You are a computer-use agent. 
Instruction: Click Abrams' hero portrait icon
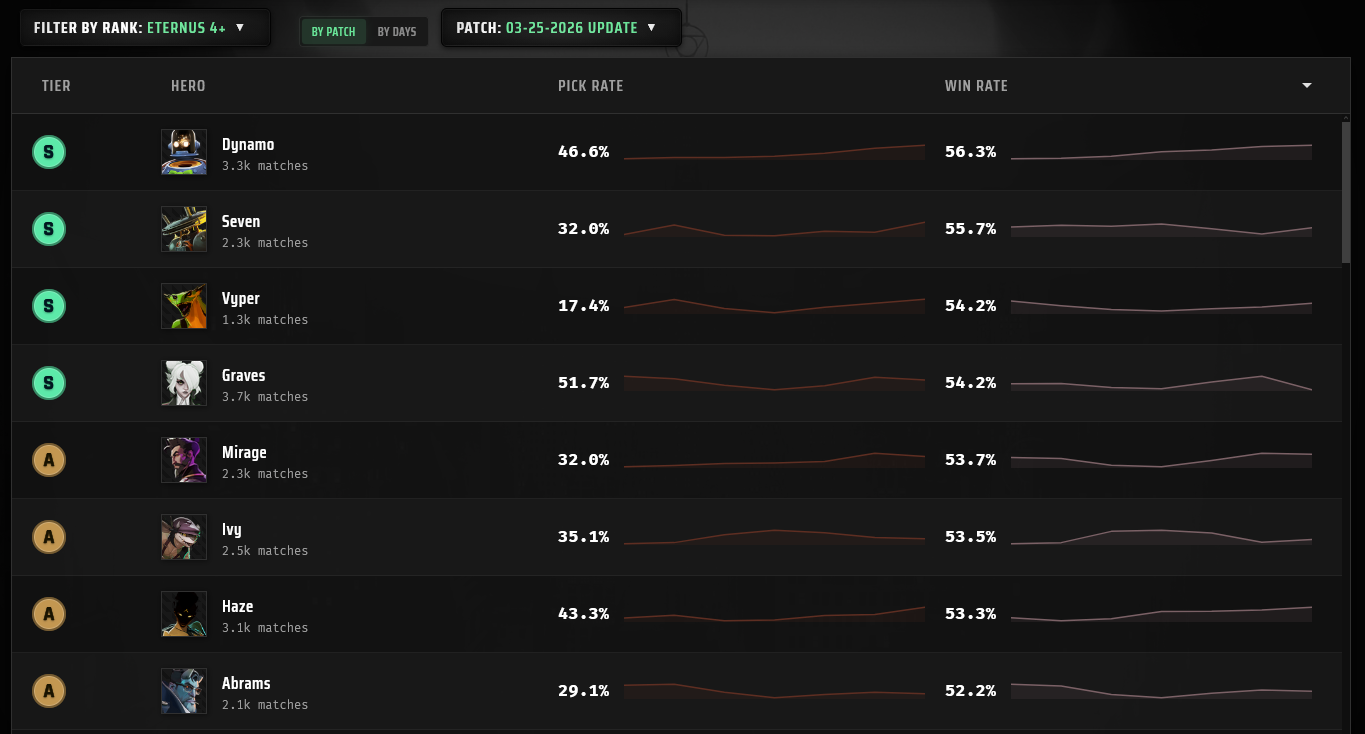(x=184, y=691)
